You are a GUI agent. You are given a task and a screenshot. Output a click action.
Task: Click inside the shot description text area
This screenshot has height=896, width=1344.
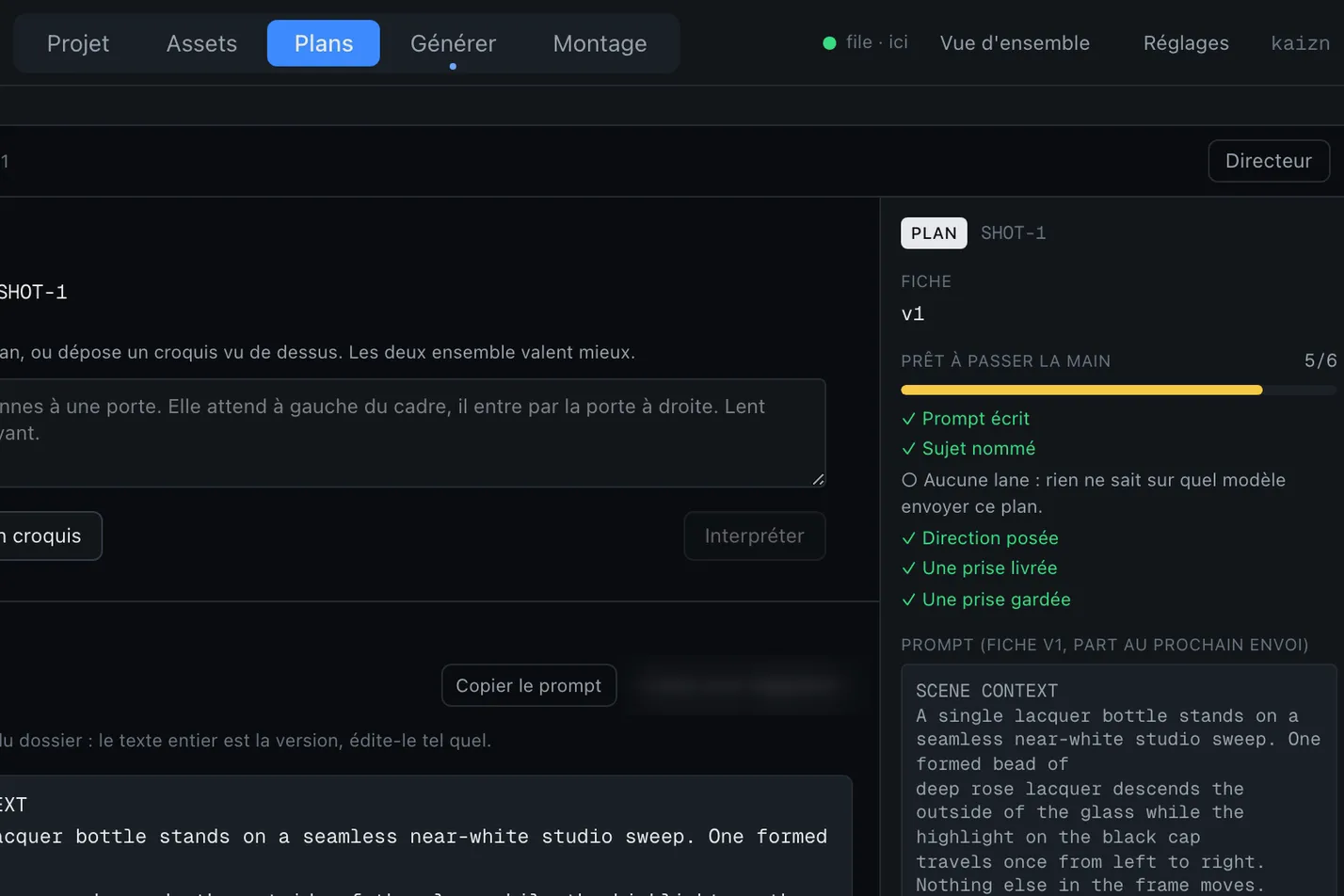pos(411,433)
